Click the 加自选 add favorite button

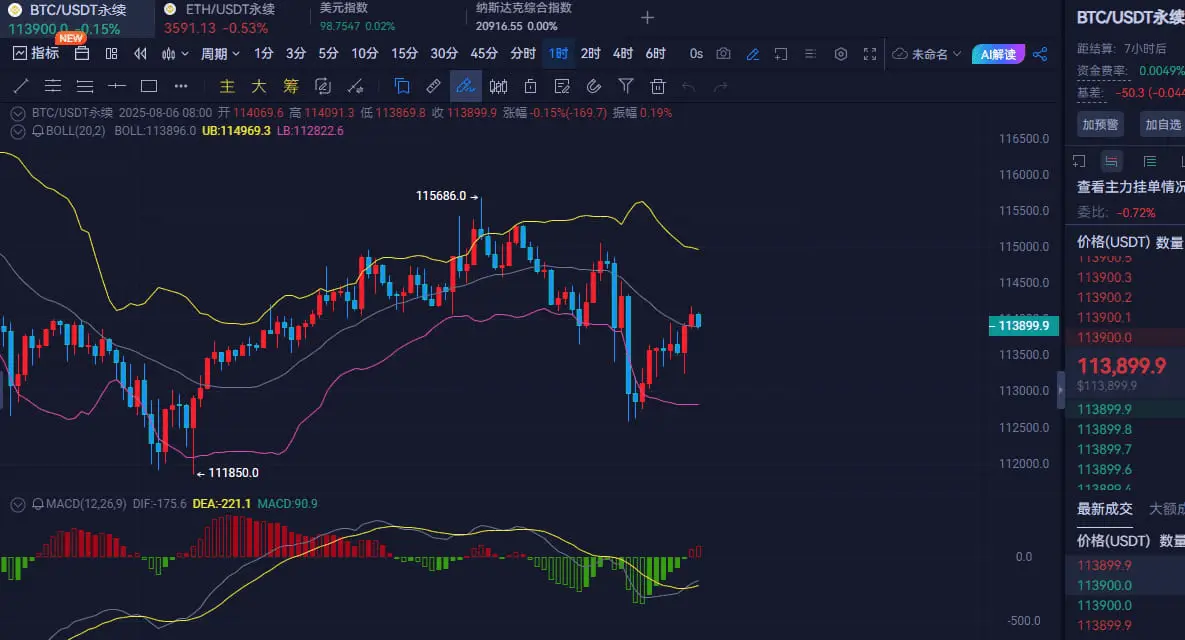pos(1162,125)
